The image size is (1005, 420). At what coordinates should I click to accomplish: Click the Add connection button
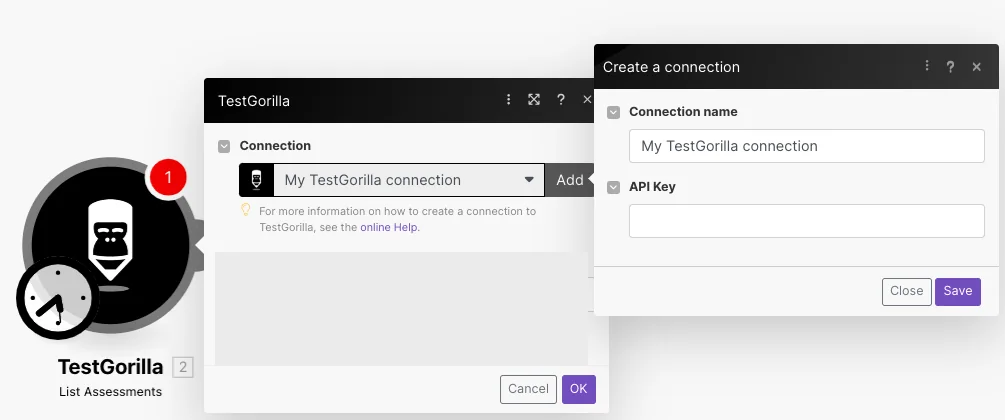pos(569,180)
